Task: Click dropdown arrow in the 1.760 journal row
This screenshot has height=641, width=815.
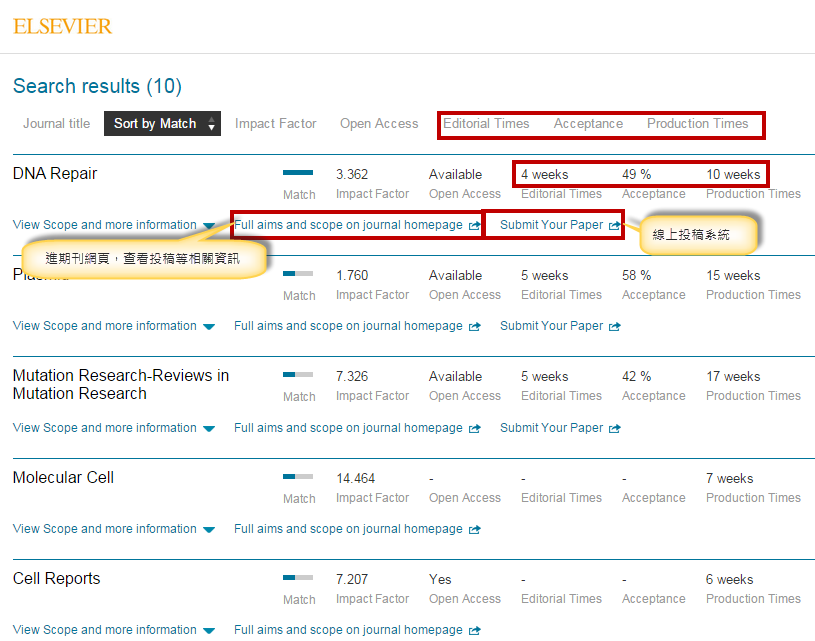Action: 209,327
